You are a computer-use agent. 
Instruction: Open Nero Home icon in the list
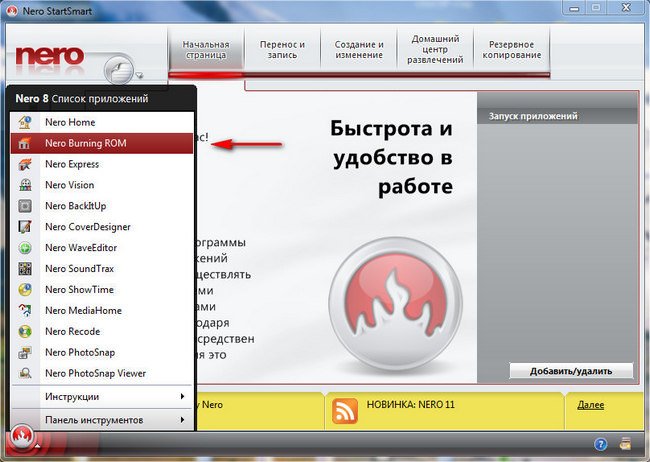pyautogui.click(x=25, y=122)
